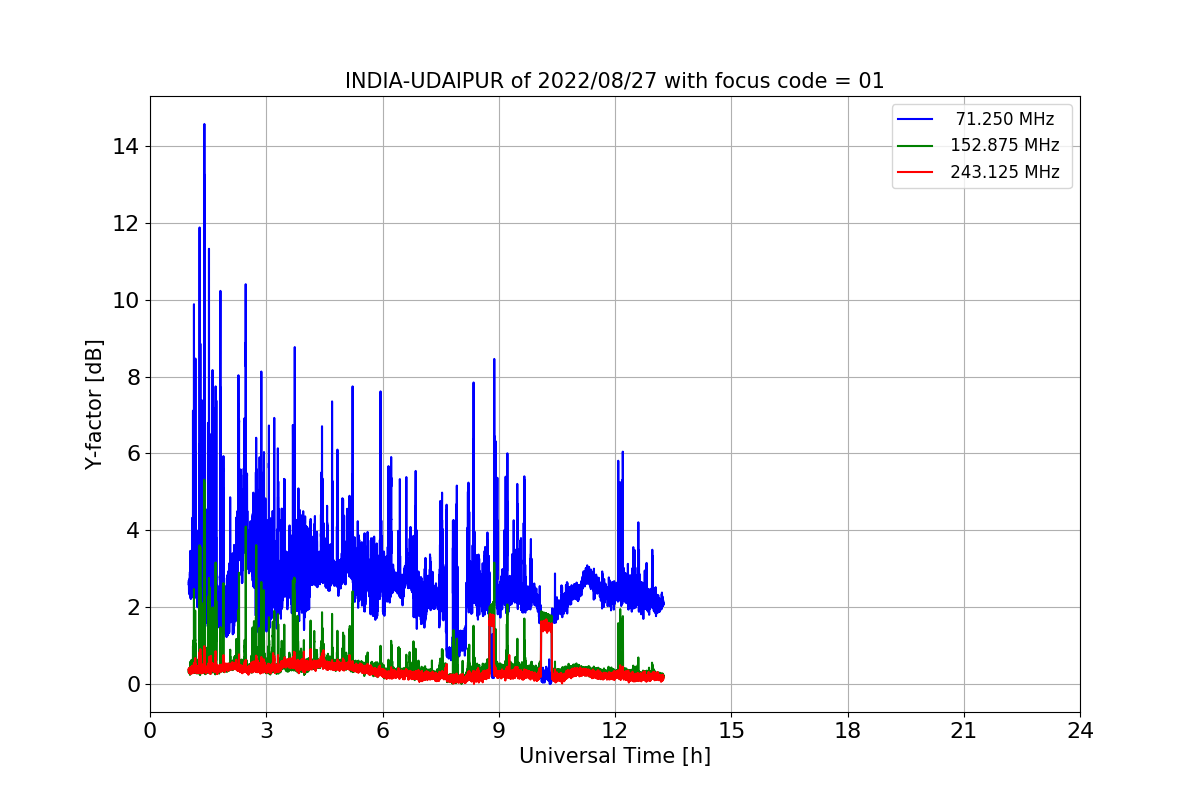Click the x-axis tick label 18

click(x=848, y=730)
